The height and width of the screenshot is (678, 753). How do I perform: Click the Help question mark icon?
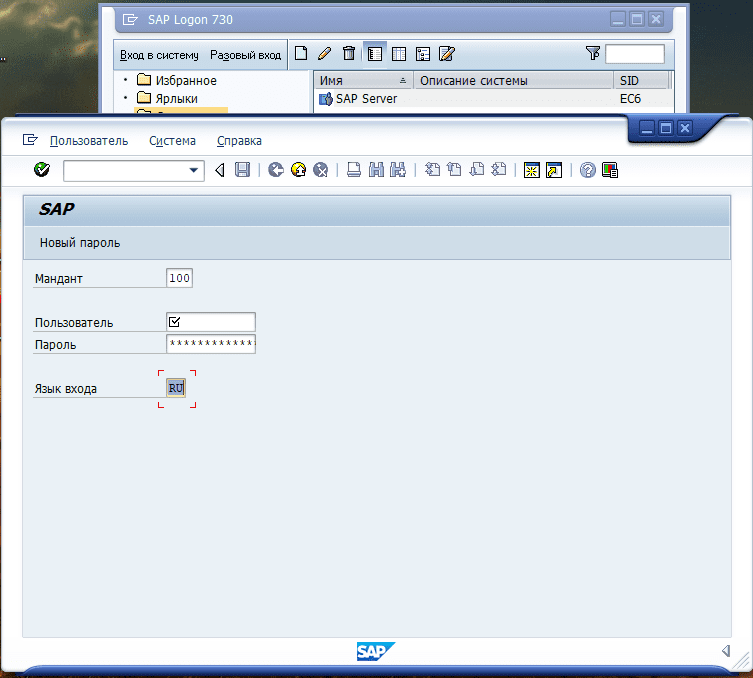click(588, 170)
